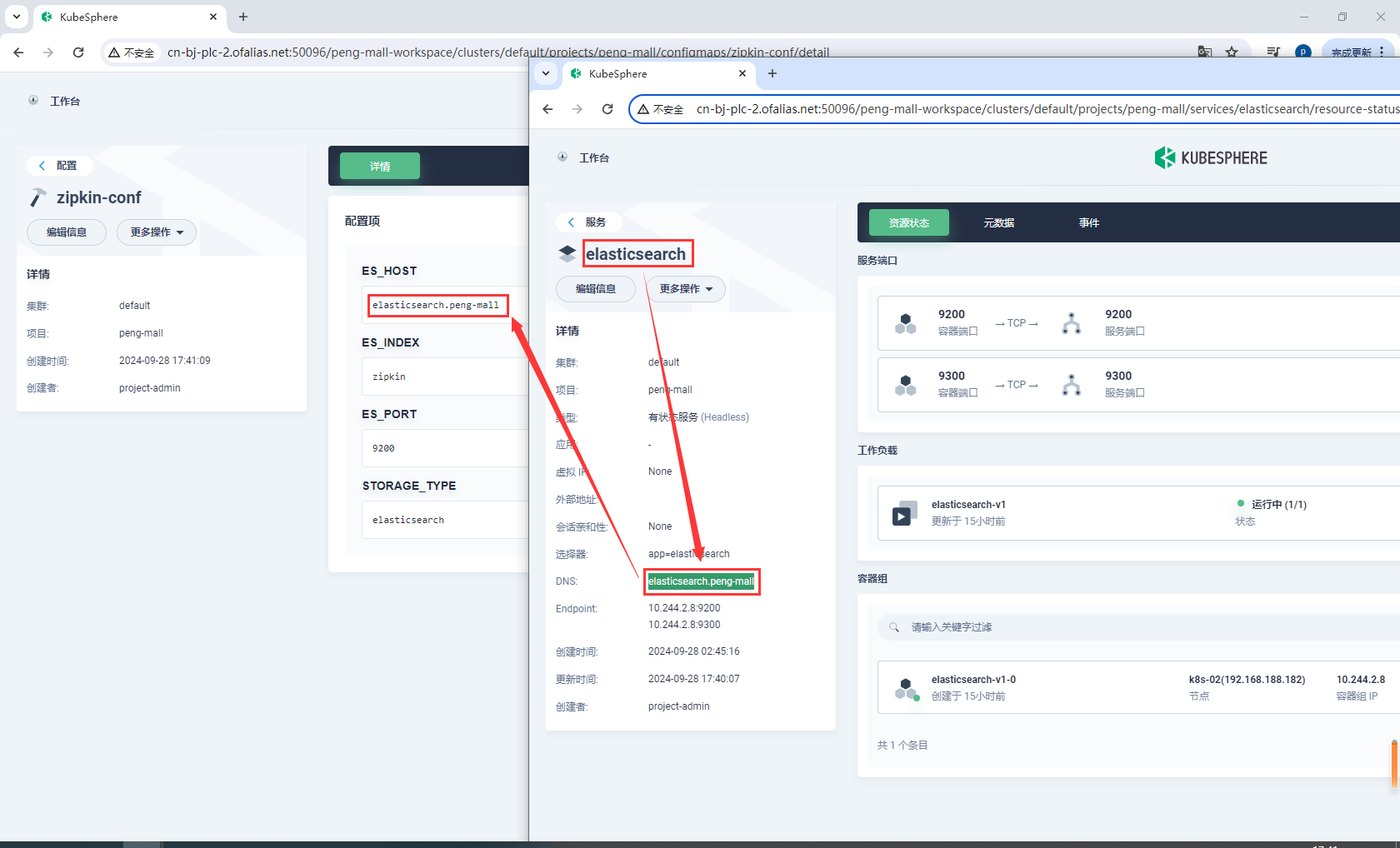
Task: Click the service port 9200 network icon
Action: point(1072,323)
